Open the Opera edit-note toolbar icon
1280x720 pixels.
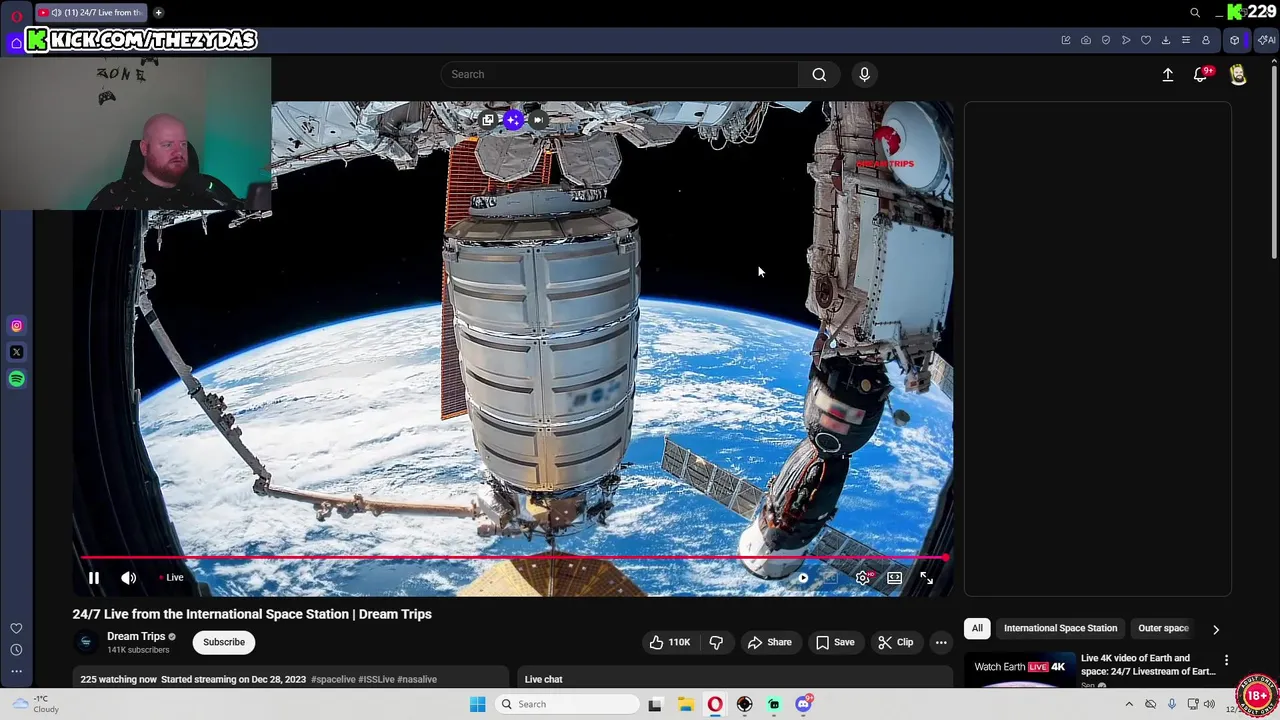(x=1066, y=40)
